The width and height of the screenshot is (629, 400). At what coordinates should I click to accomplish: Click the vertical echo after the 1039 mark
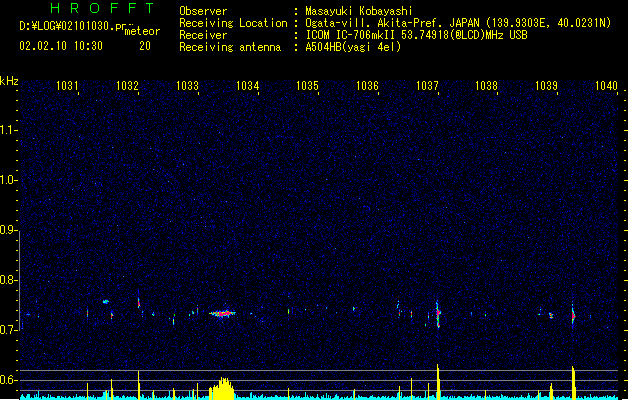point(573,315)
